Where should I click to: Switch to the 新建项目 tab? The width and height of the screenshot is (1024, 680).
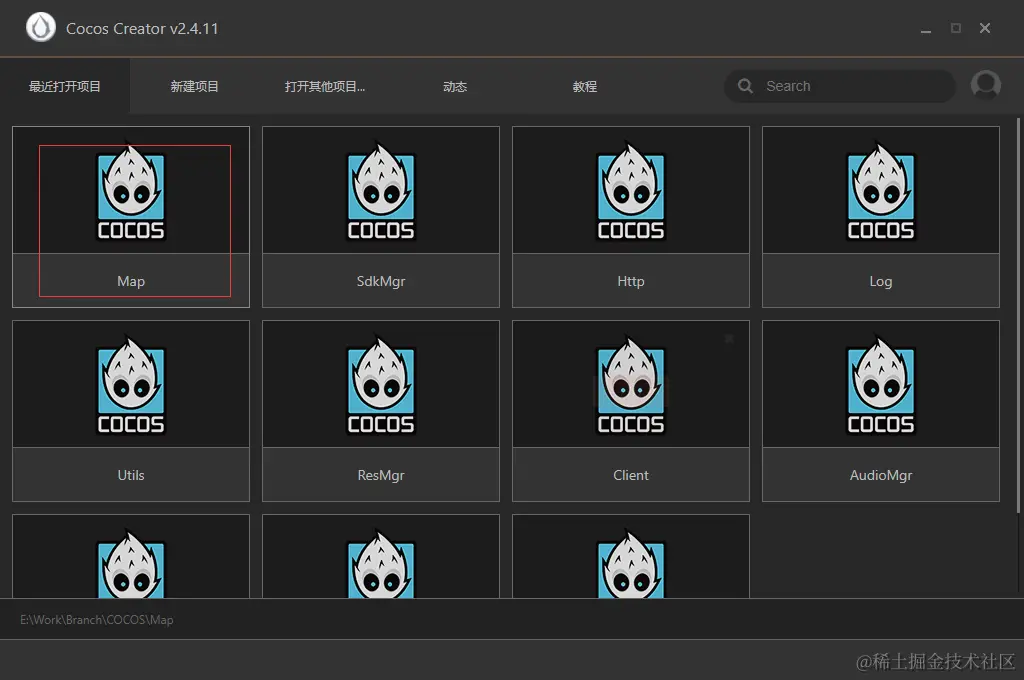tap(195, 86)
